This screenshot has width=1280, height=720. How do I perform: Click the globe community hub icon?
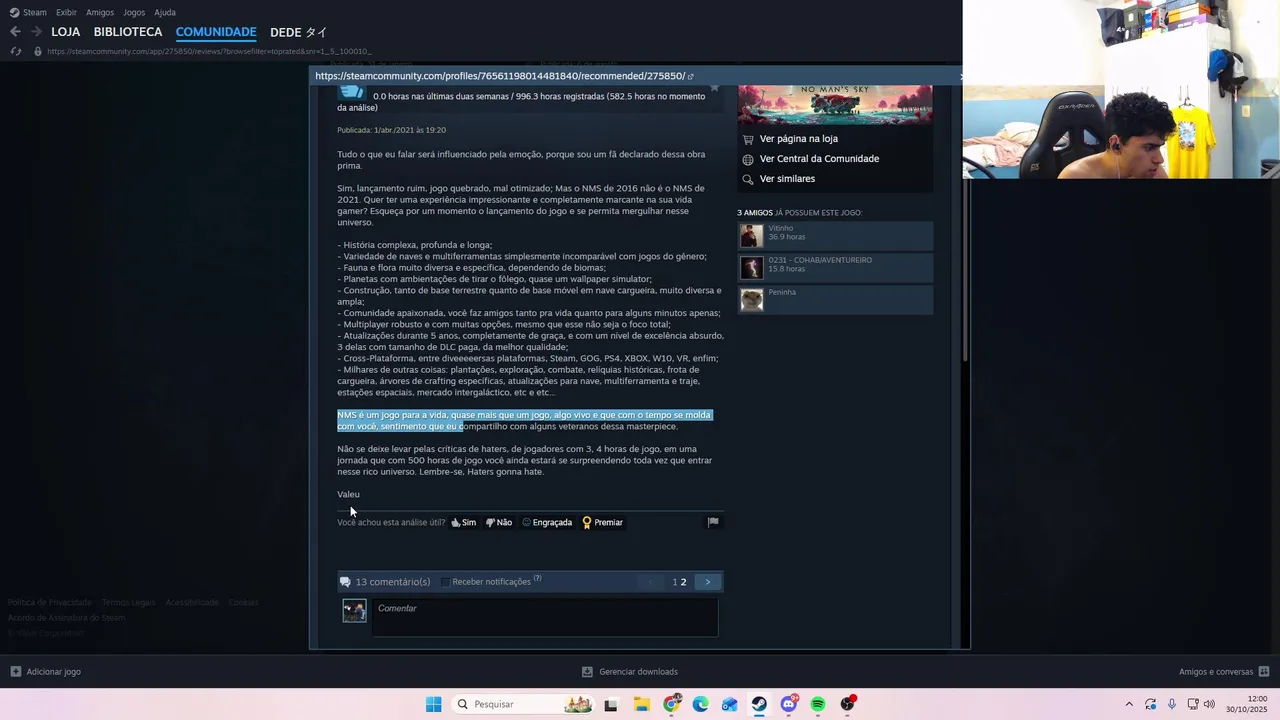[748, 159]
